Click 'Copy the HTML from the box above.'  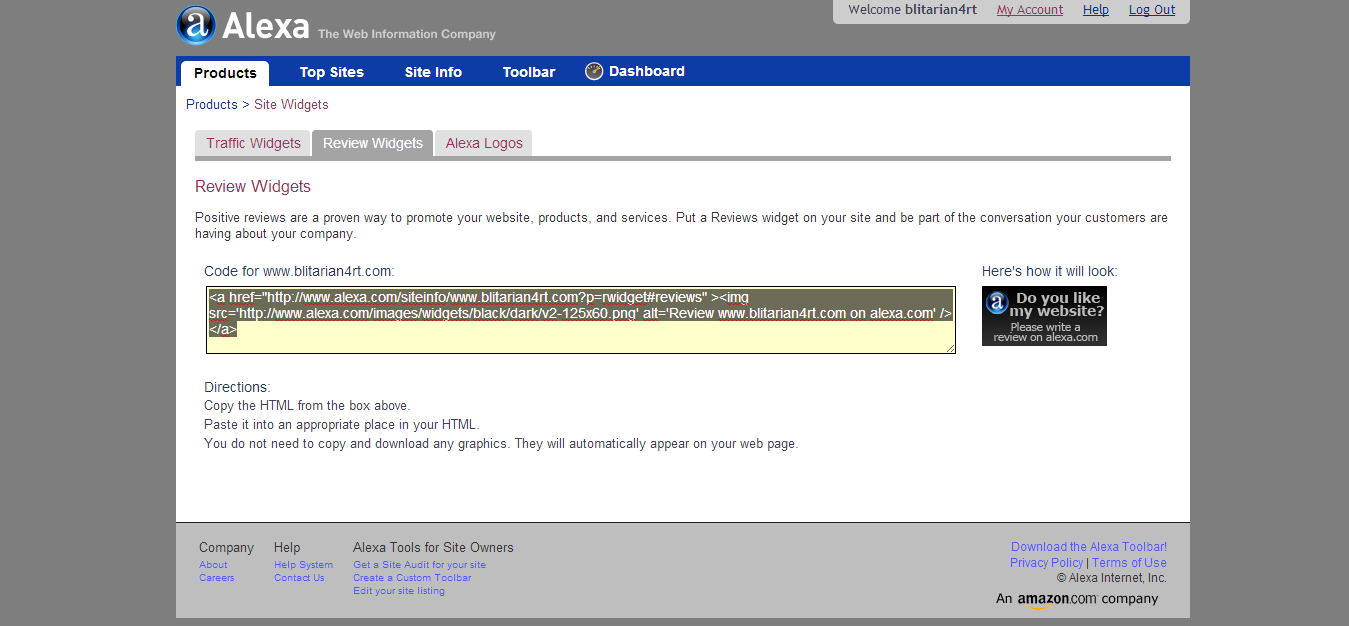(307, 406)
